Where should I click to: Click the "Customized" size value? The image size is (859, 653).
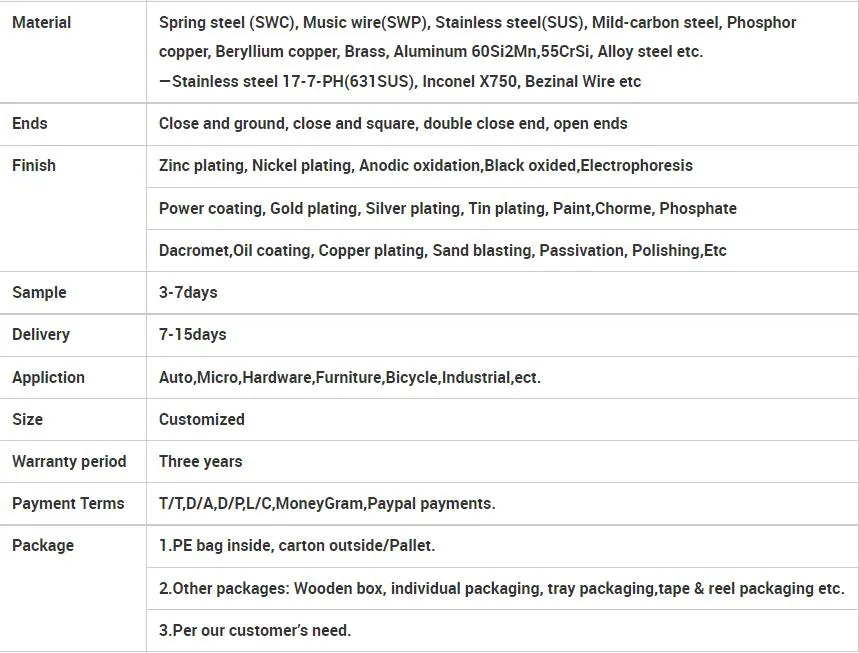pos(202,420)
